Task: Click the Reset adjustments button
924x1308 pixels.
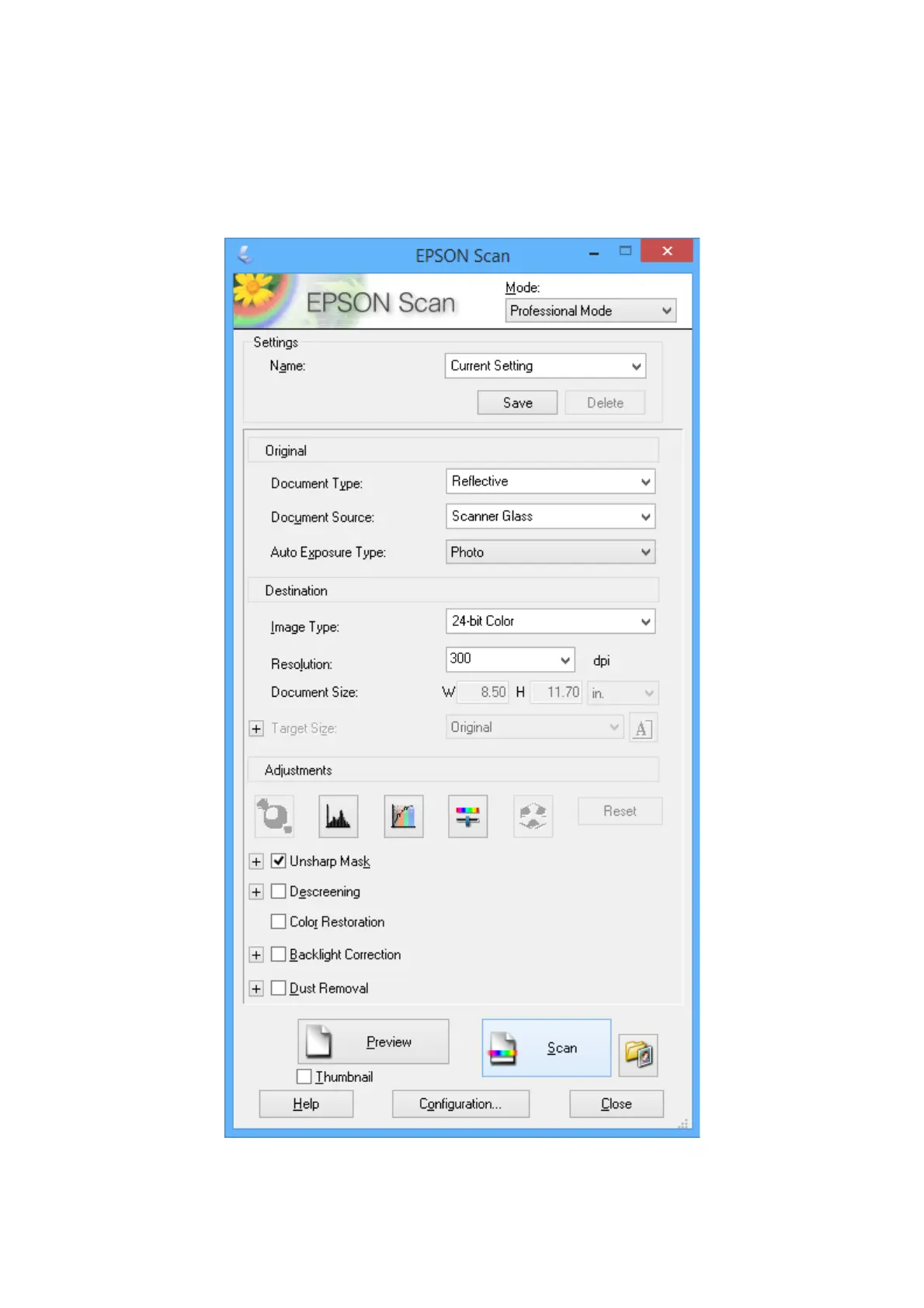Action: 620,811
